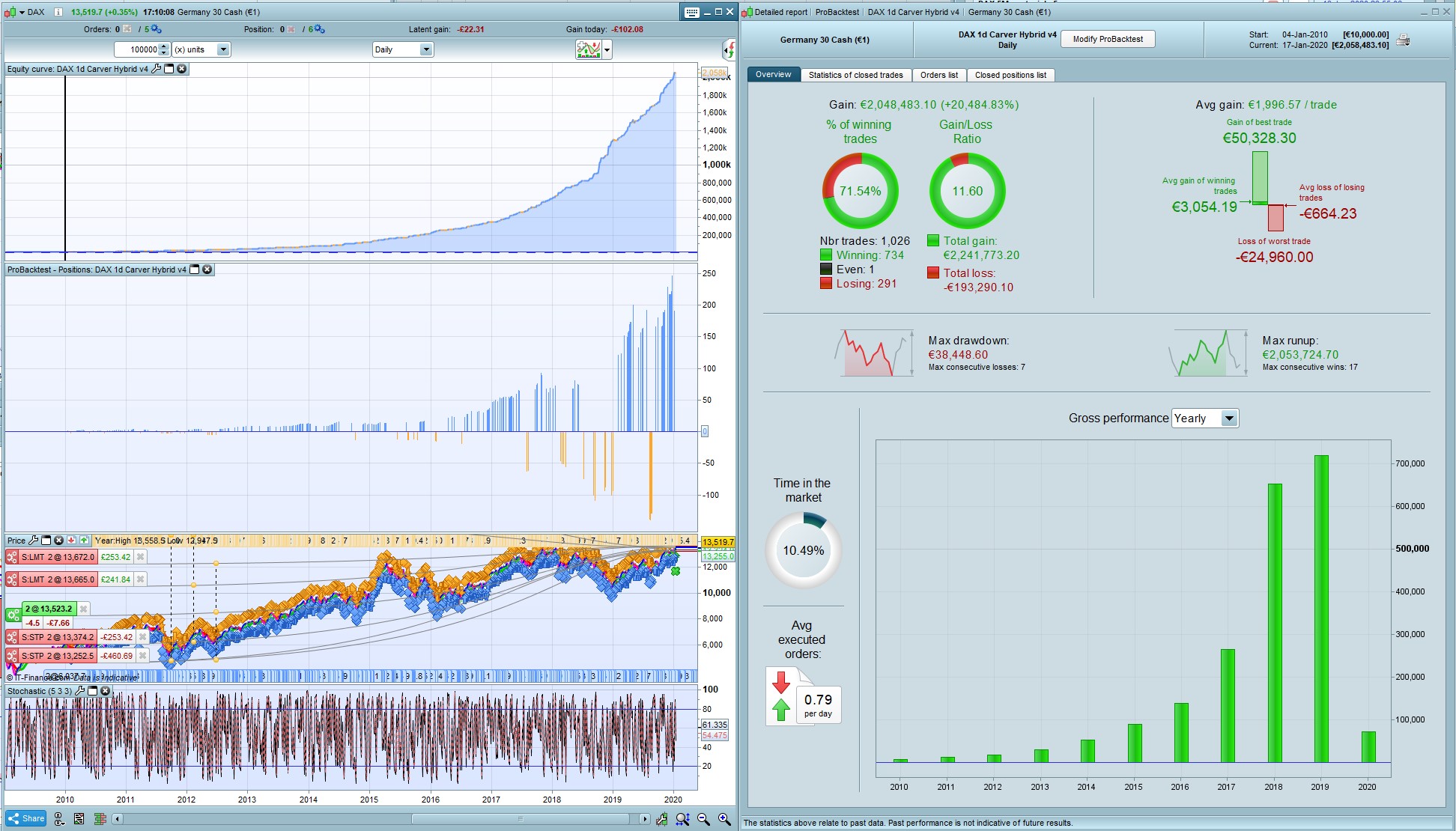Open the Orders list tab
This screenshot has width=1456, height=831.
click(938, 75)
